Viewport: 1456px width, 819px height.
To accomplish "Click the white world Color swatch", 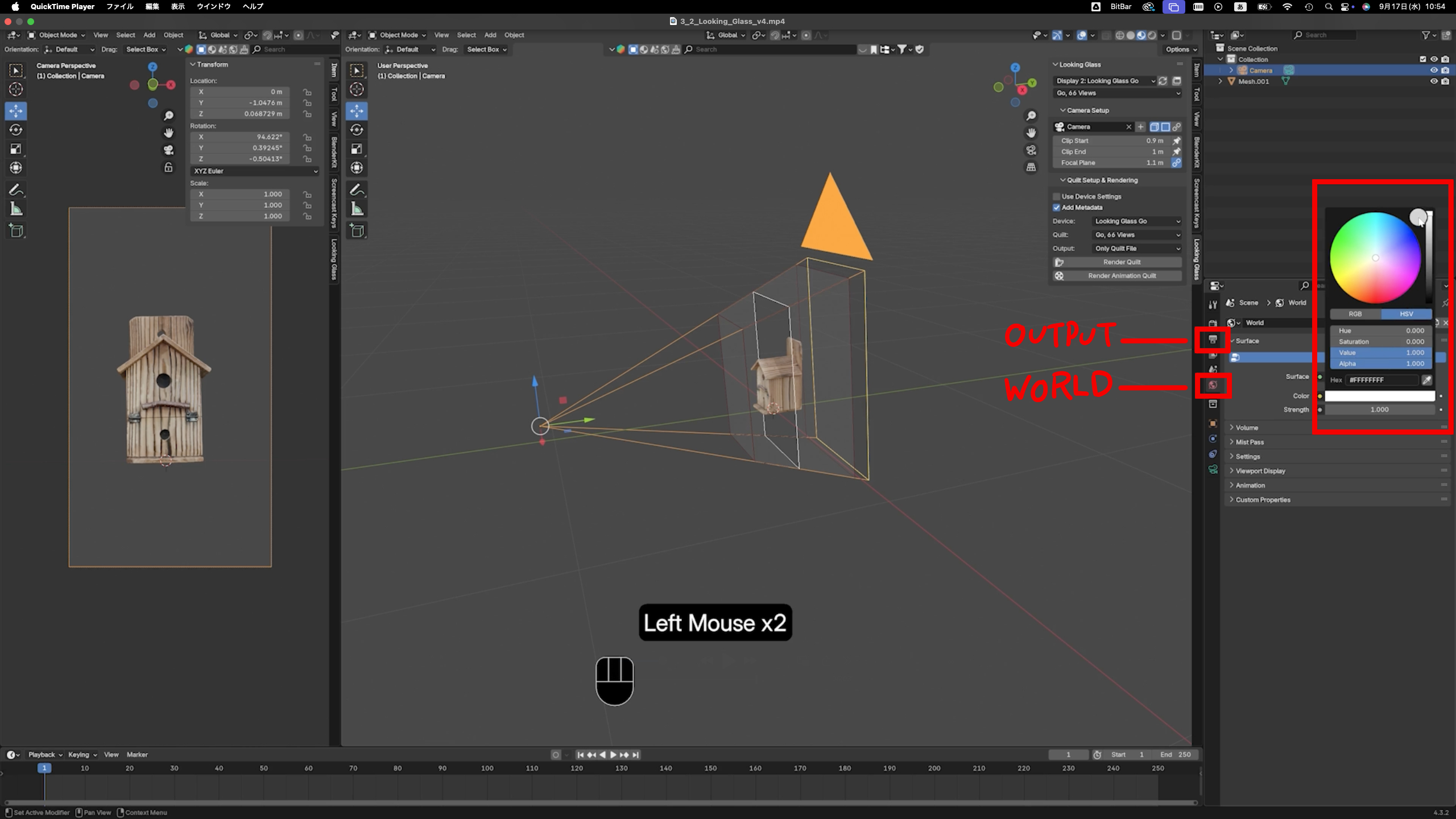I will [x=1379, y=396].
